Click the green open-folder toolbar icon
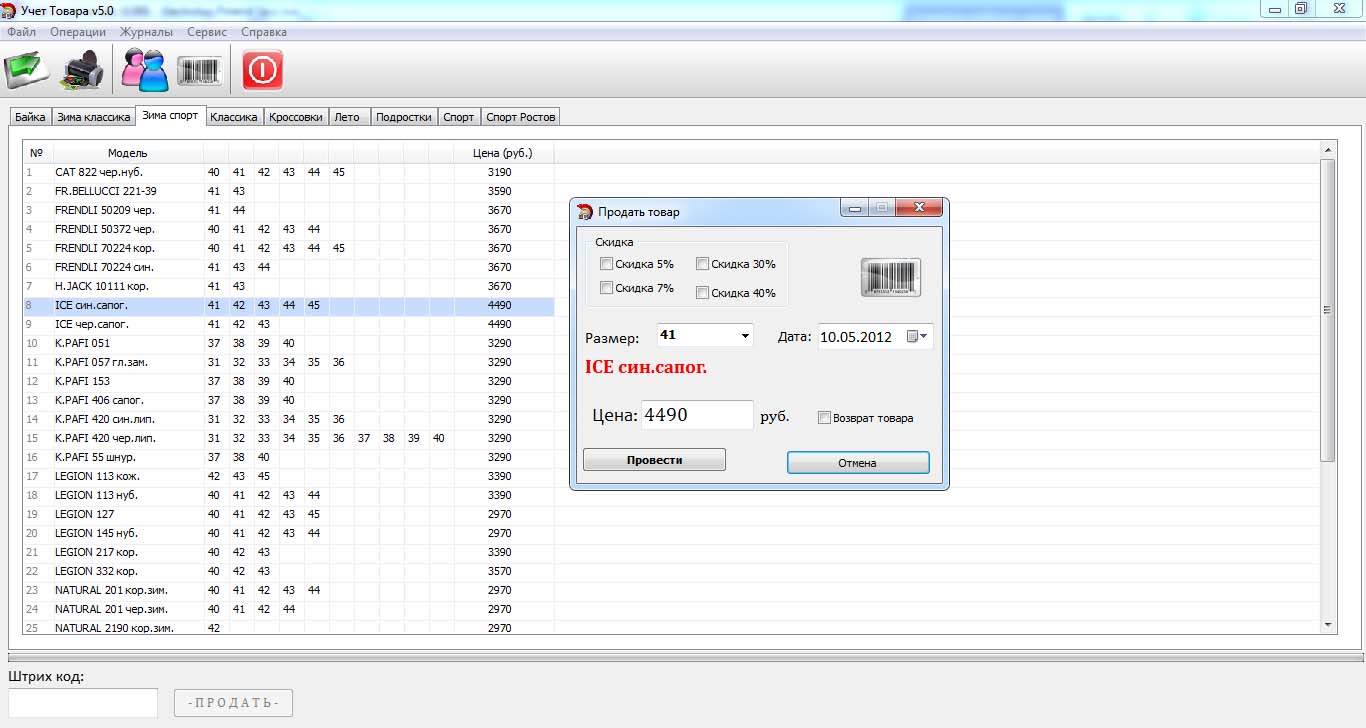 pyautogui.click(x=27, y=70)
